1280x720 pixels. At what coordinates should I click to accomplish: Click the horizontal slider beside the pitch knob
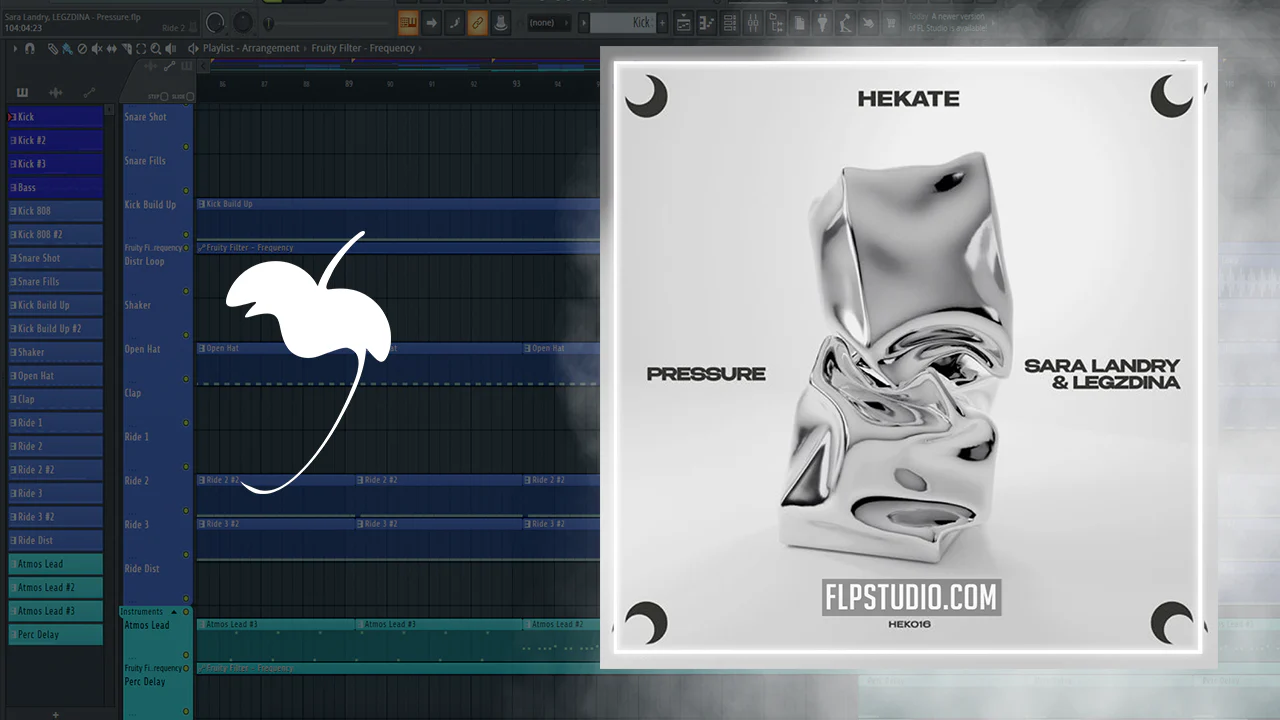click(325, 22)
